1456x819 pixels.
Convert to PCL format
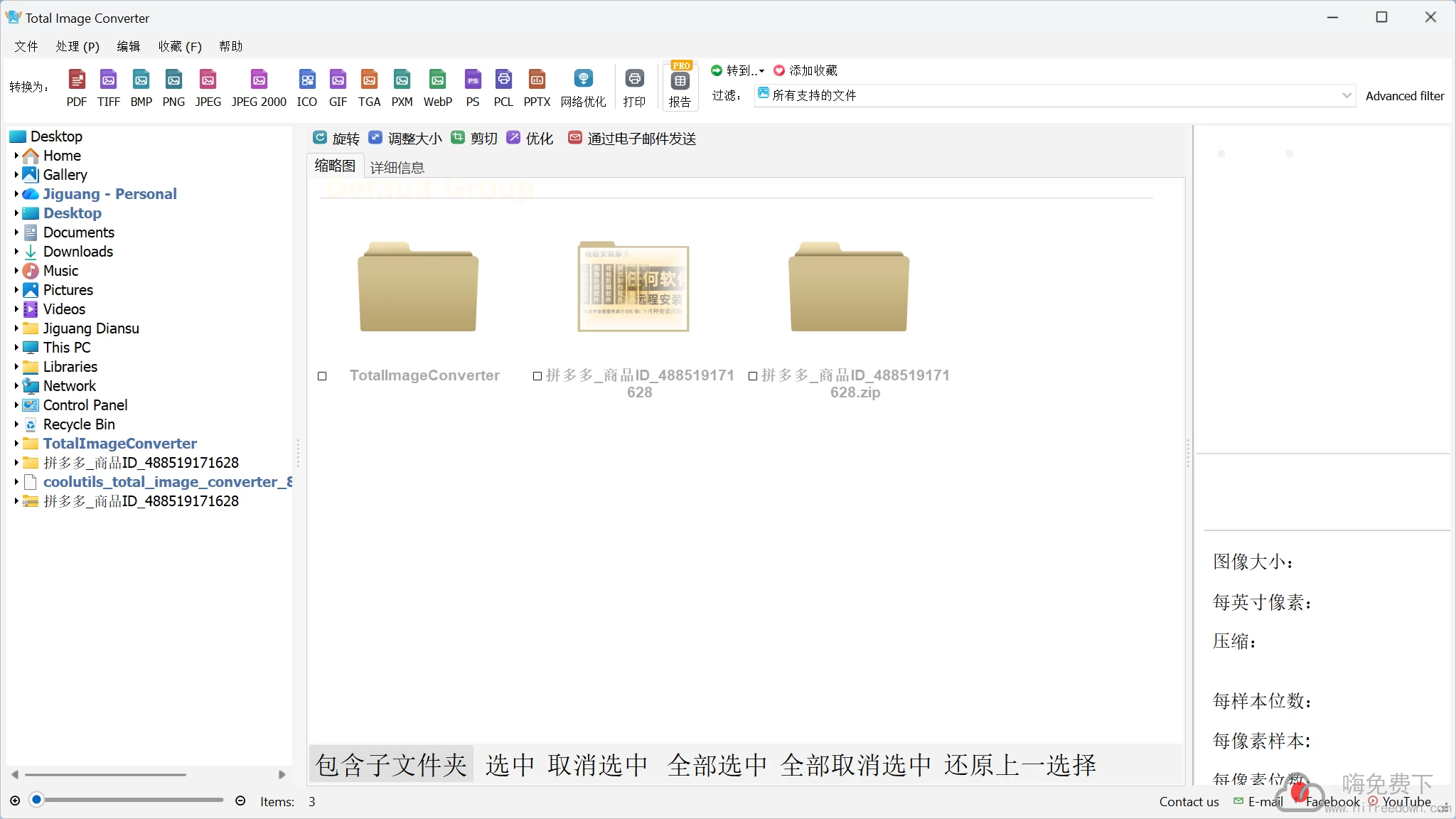(x=503, y=87)
